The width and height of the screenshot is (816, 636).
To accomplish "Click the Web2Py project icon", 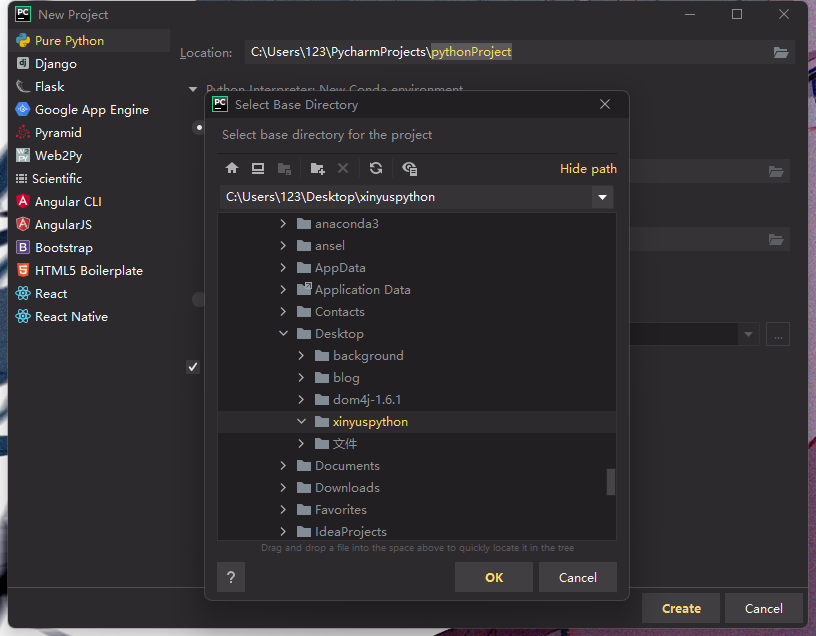I will 23,155.
